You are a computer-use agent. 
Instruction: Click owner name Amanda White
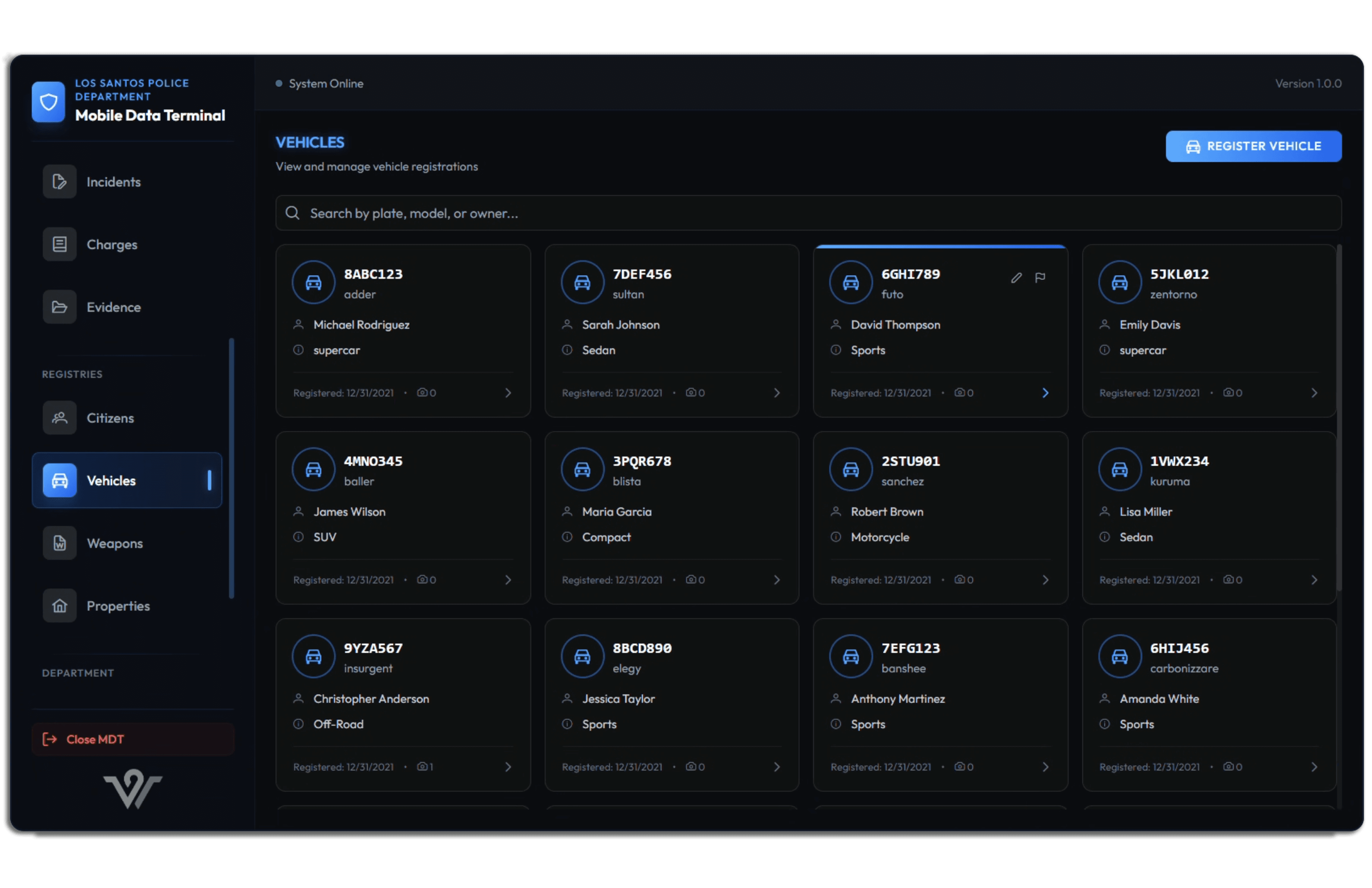click(1159, 699)
